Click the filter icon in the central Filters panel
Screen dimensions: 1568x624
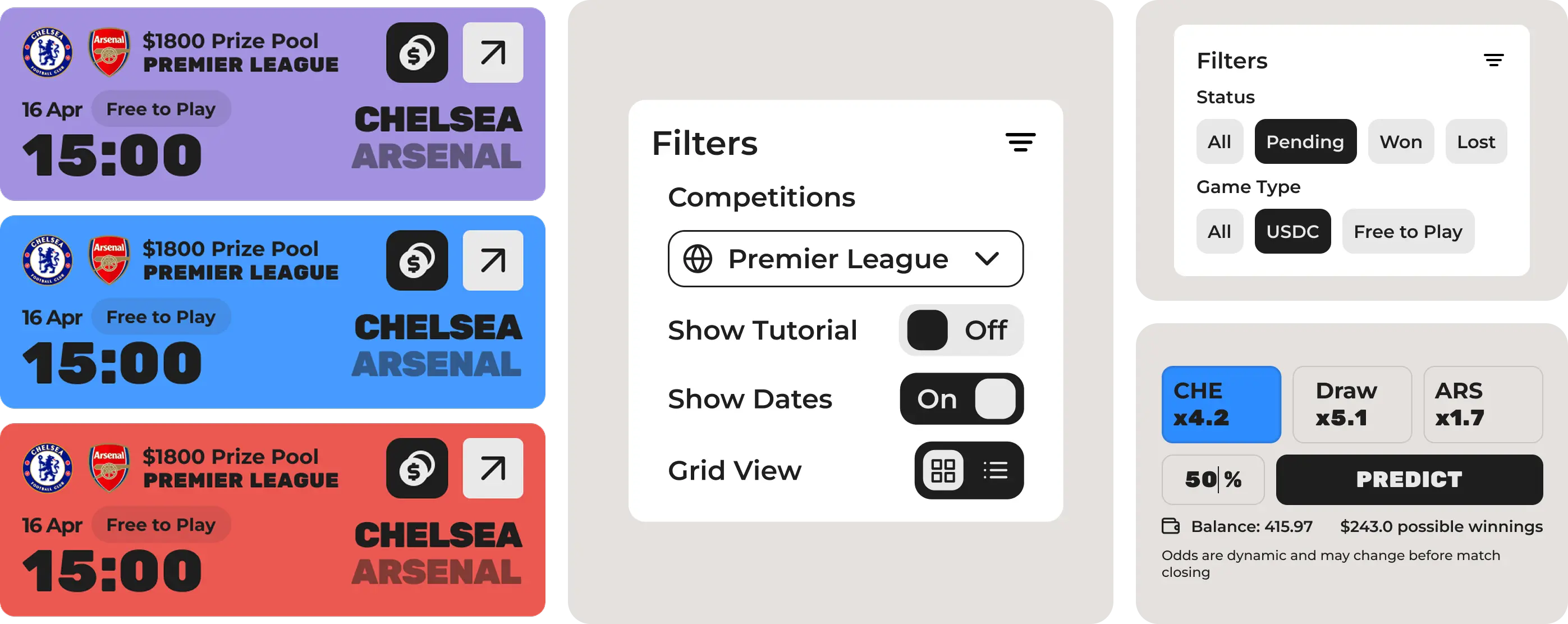click(x=1021, y=143)
